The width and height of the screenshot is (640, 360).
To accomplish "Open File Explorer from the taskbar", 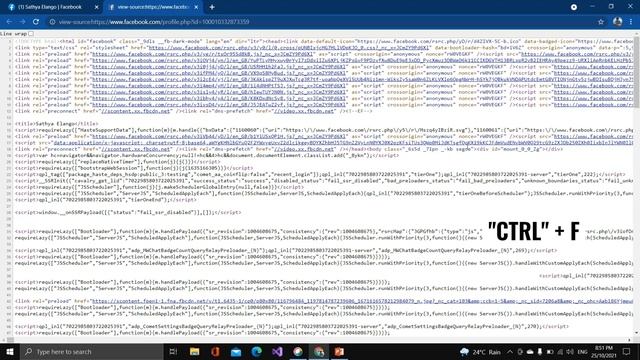I will click(x=195, y=351).
